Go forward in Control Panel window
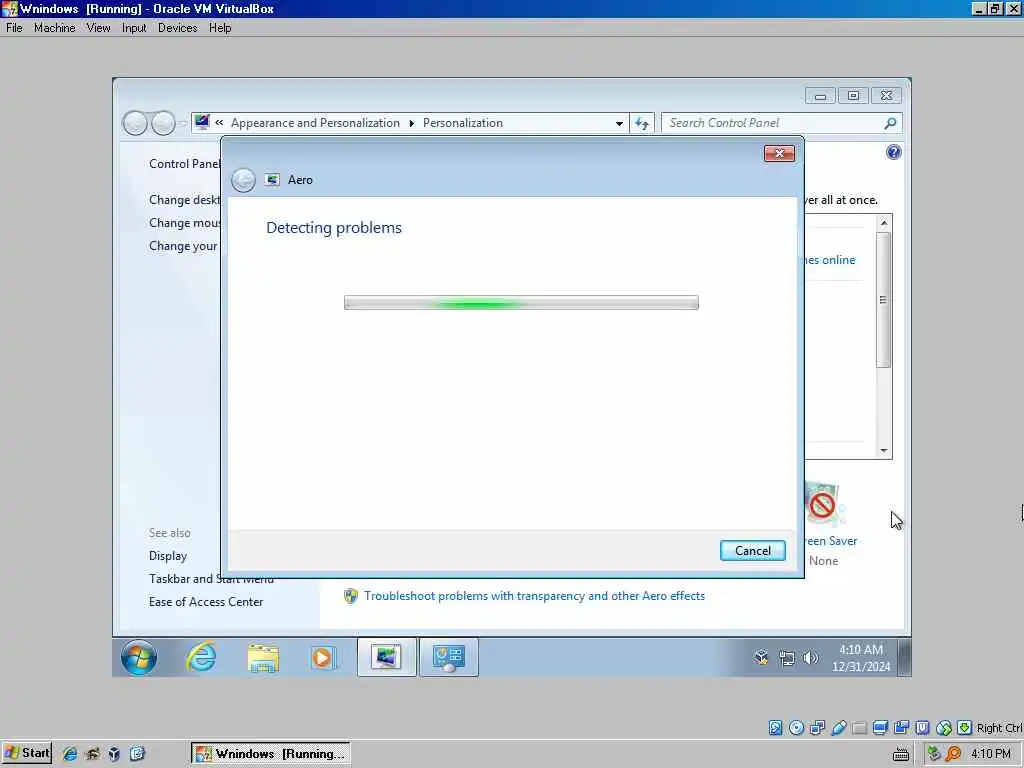This screenshot has width=1024, height=768. pyautogui.click(x=163, y=123)
